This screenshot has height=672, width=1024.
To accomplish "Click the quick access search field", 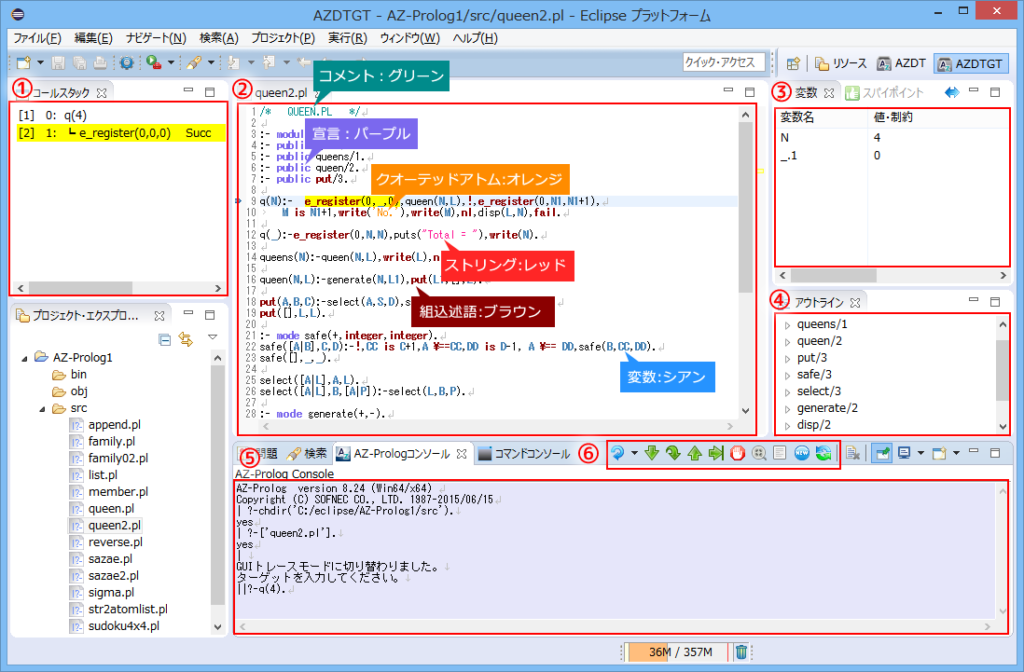I will pos(722,63).
